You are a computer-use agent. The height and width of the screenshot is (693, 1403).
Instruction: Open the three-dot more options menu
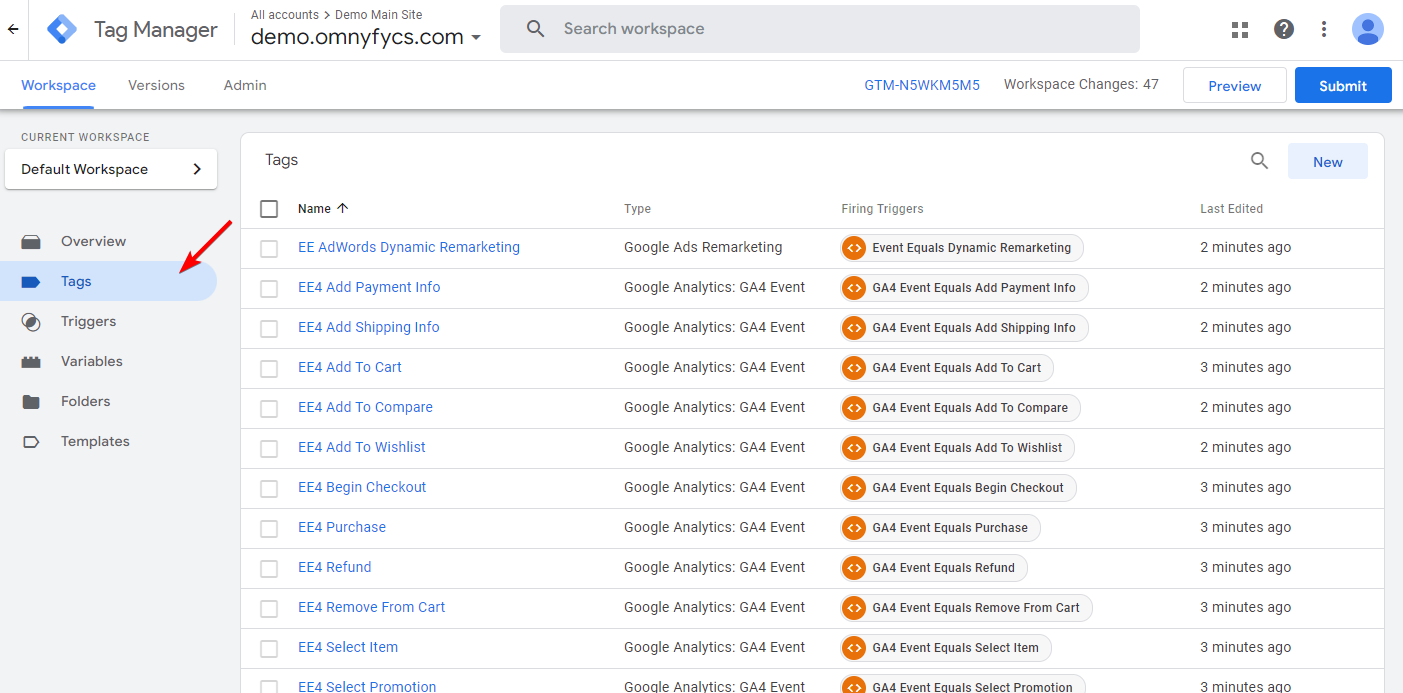click(x=1324, y=29)
